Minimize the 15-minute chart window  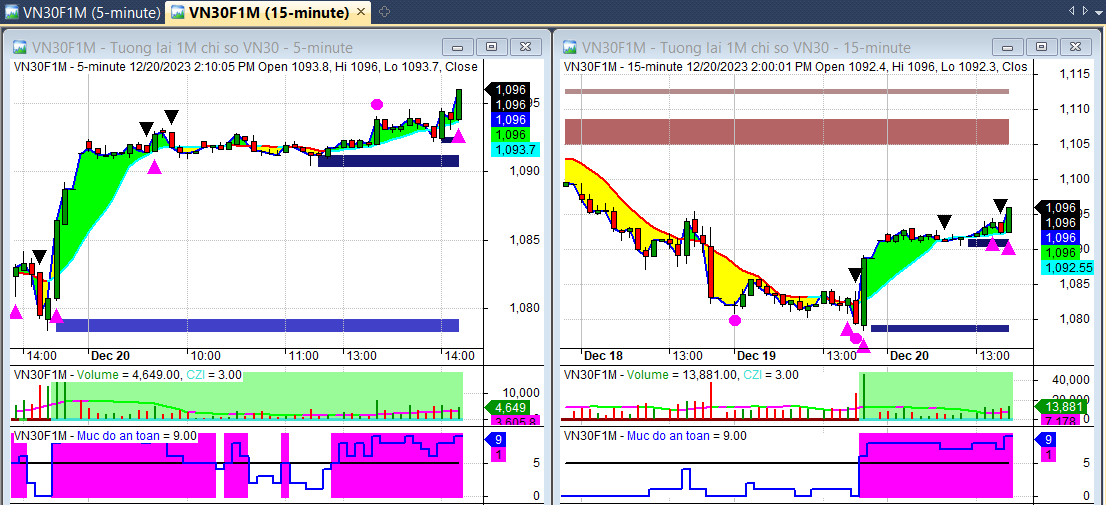(x=1010, y=47)
